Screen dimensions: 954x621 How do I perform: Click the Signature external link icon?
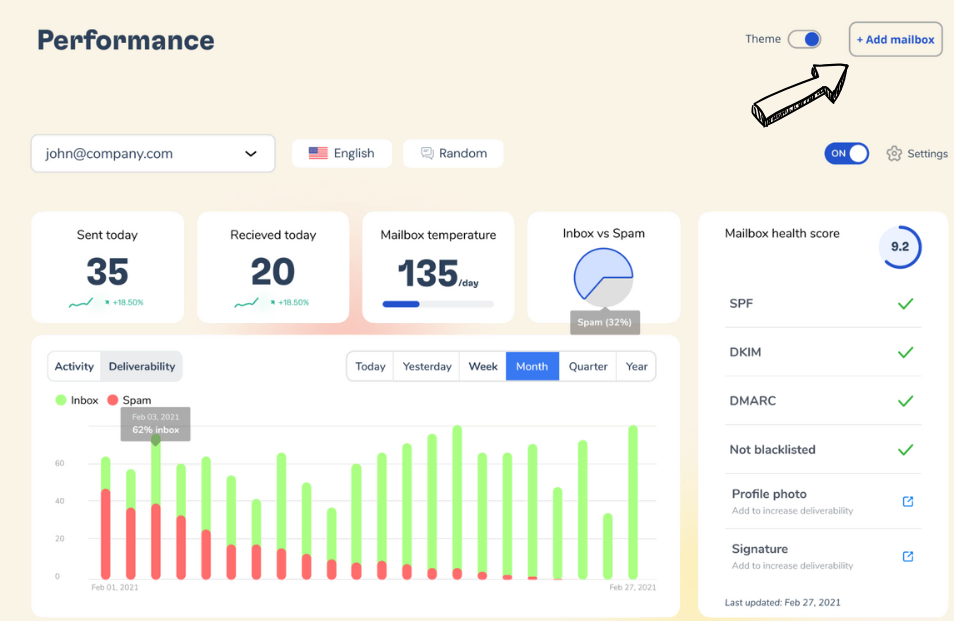(x=908, y=556)
